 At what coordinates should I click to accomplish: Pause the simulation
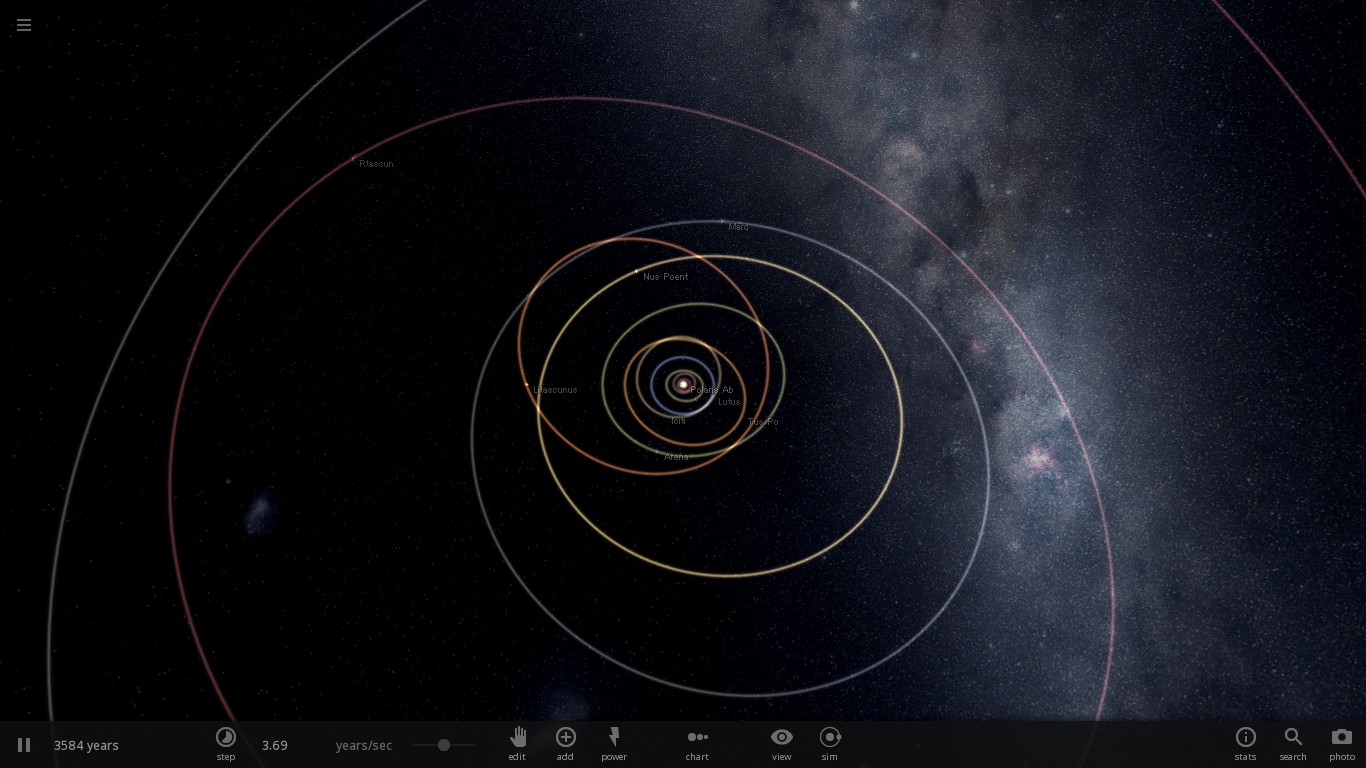click(x=24, y=745)
